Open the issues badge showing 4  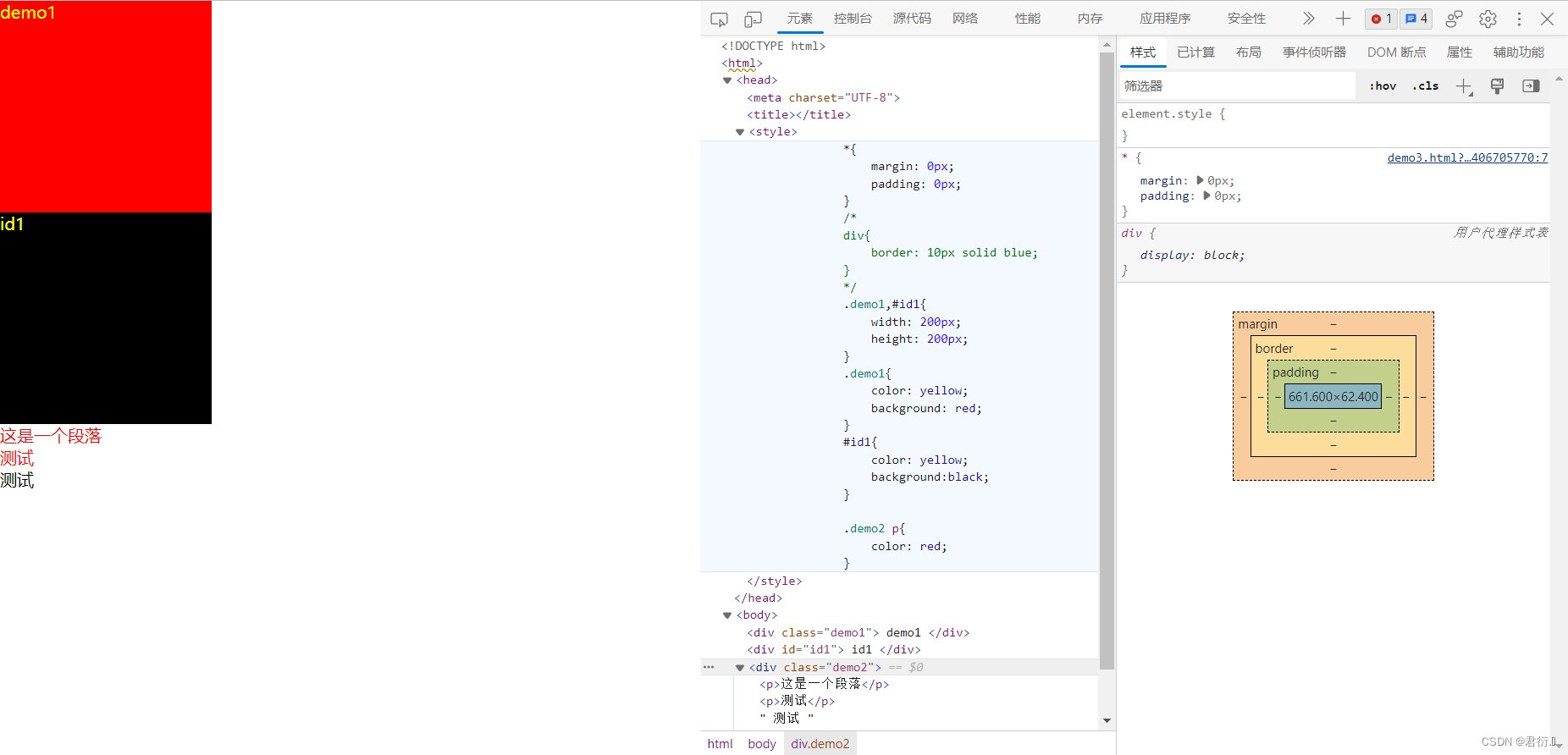tap(1416, 19)
